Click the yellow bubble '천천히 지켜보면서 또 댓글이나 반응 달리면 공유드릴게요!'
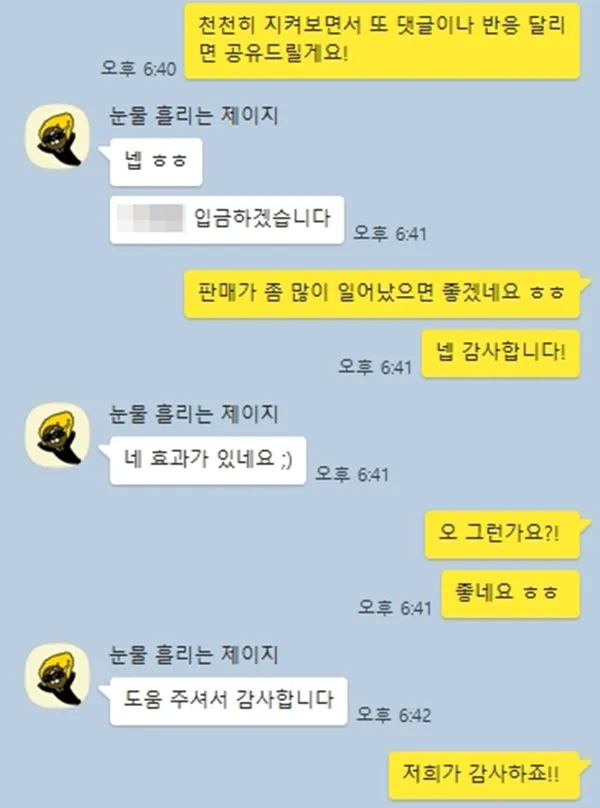Image resolution: width=600 pixels, height=808 pixels. pyautogui.click(x=382, y=41)
